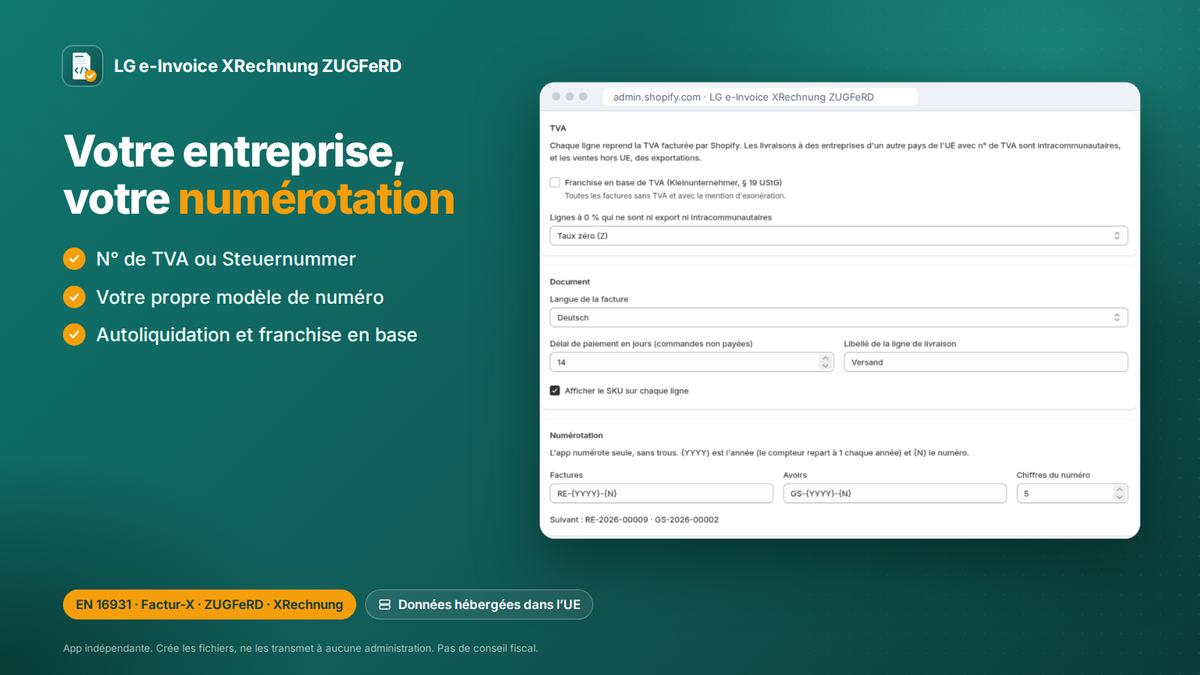
Task: Click the Données hébergées dans l'UE badge
Action: click(479, 604)
